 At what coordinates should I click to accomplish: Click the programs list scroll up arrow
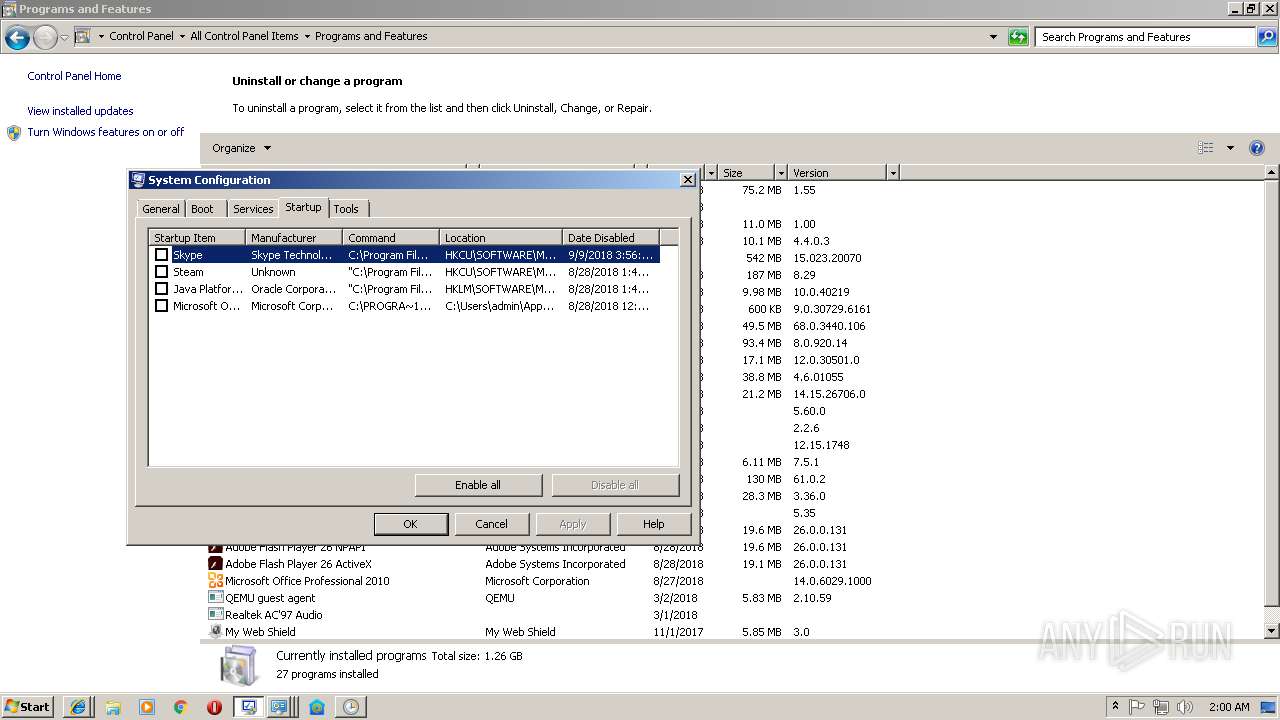tap(1272, 173)
